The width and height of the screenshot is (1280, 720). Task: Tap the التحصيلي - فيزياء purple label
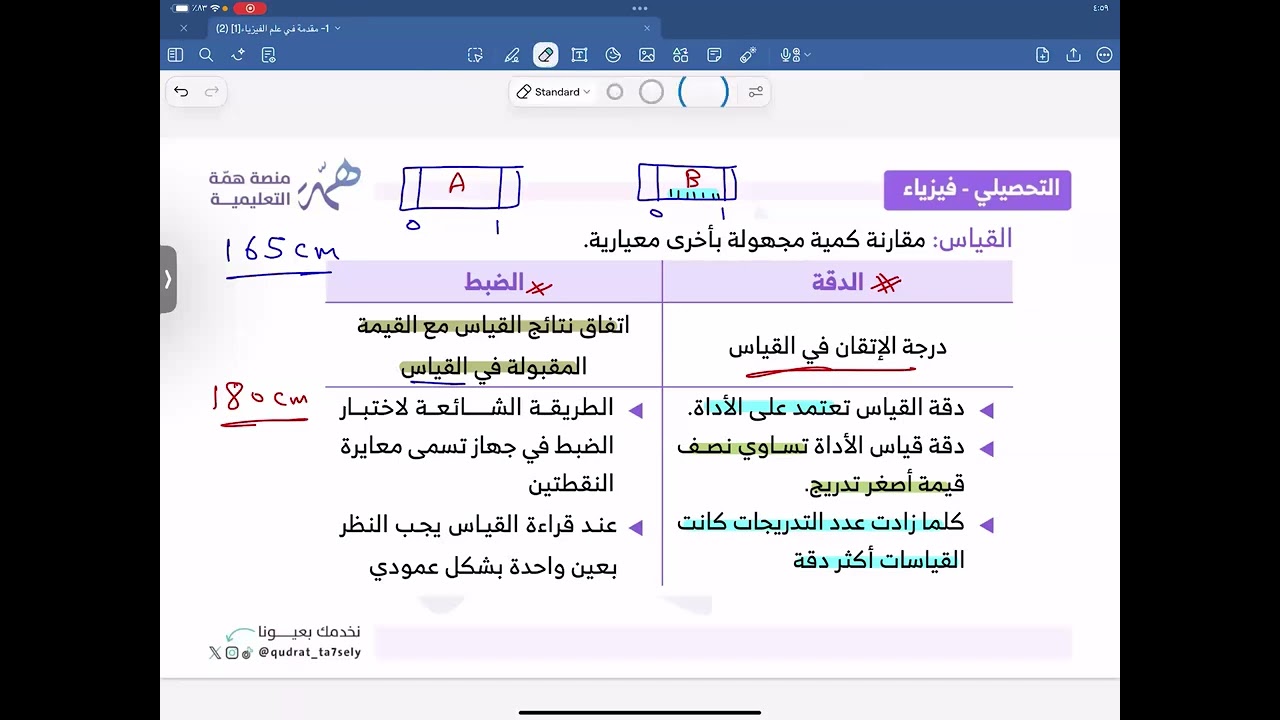coord(977,190)
